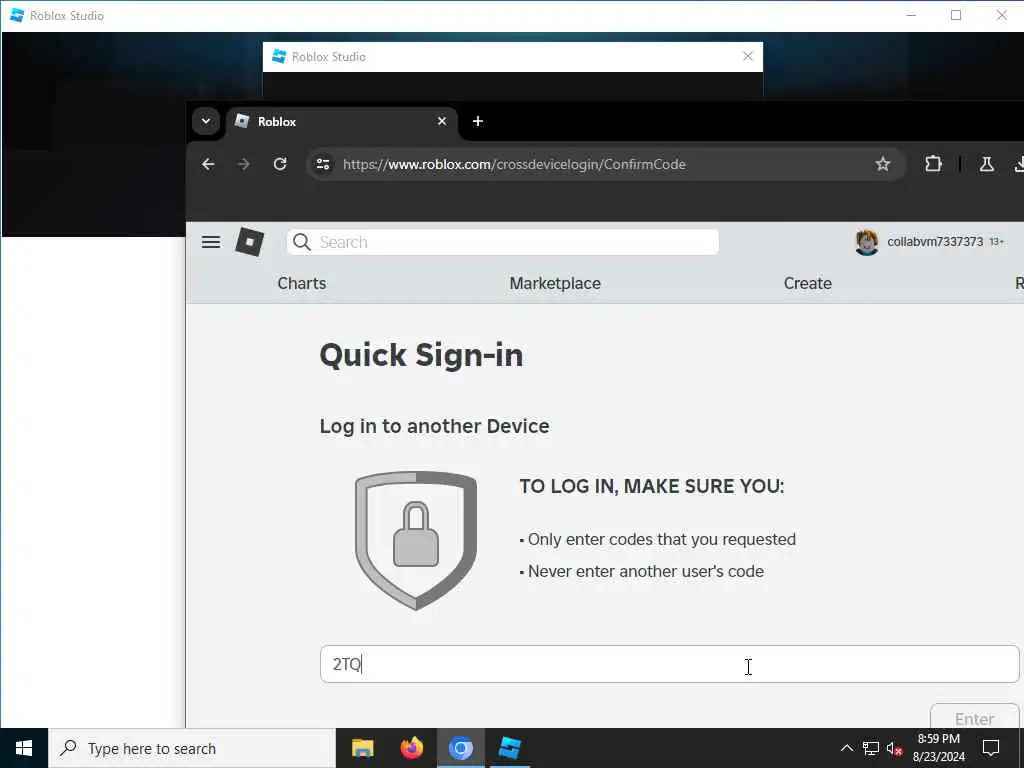
Task: Open the tab search dropdown in Chrome
Action: [206, 121]
